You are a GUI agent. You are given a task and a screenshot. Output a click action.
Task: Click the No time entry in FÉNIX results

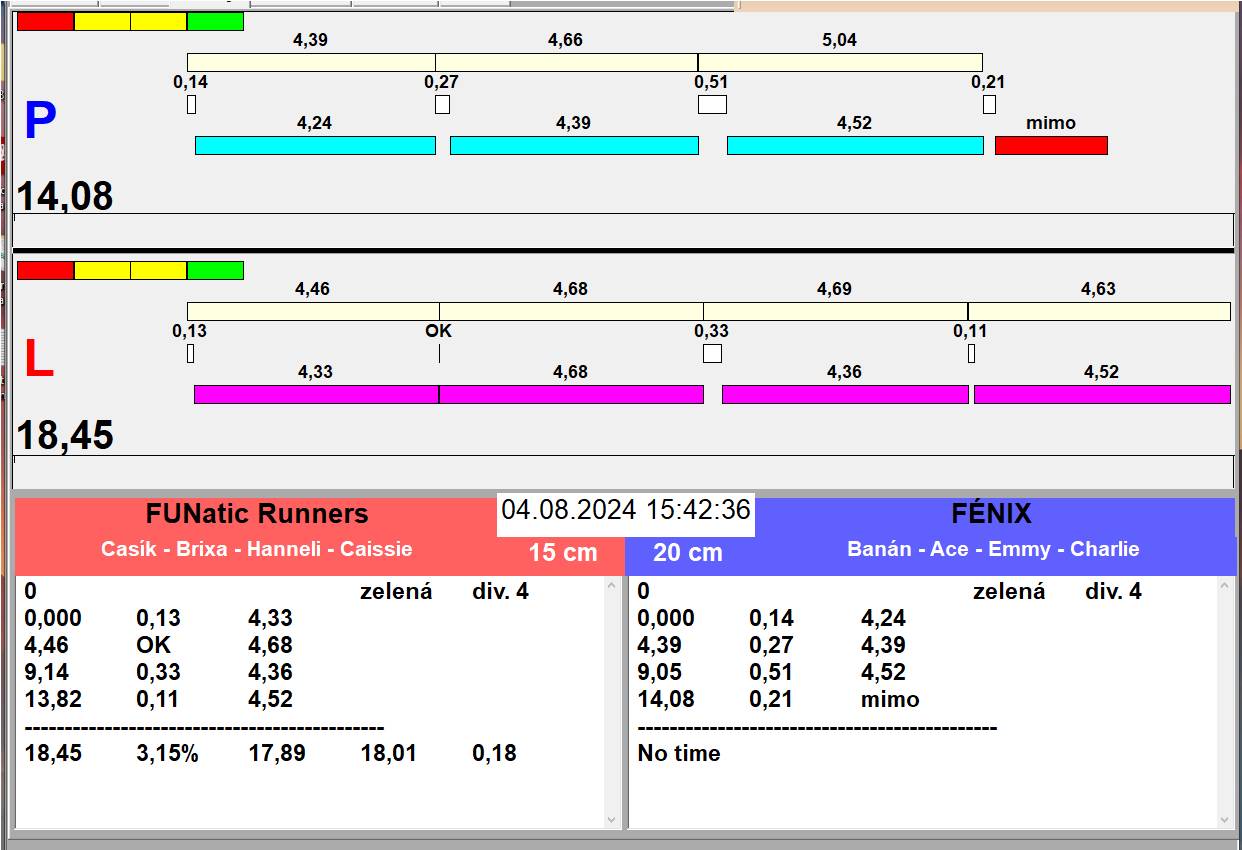[679, 753]
